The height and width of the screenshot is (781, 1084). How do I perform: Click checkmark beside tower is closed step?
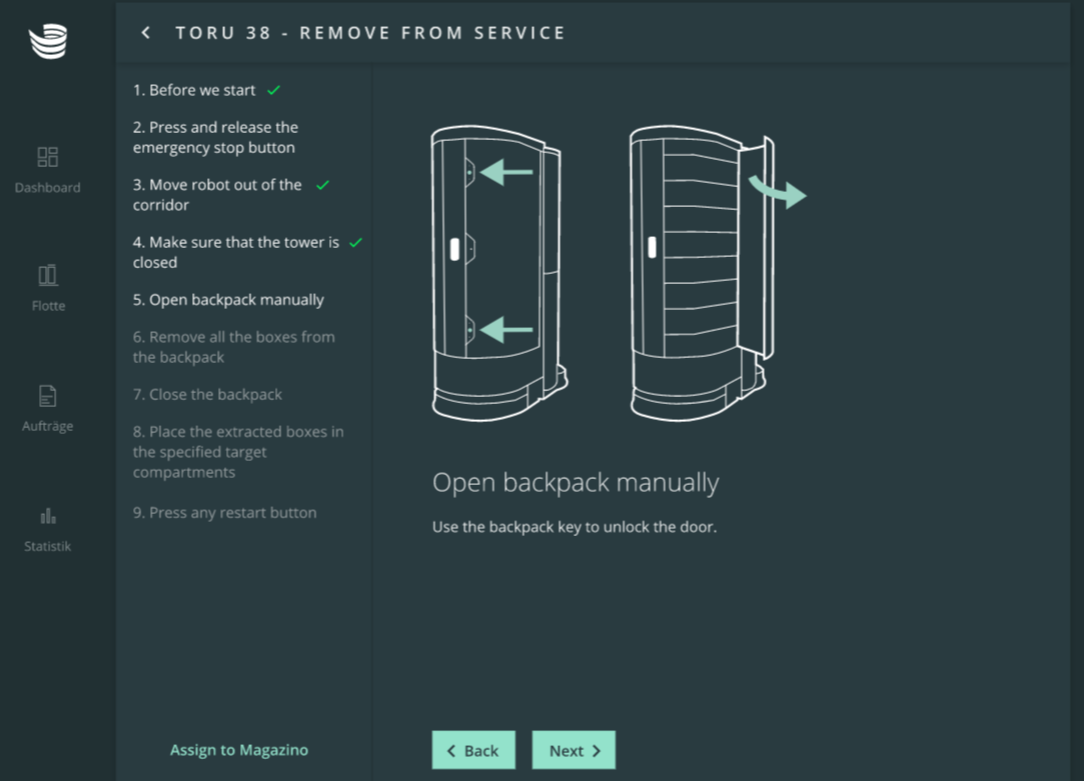point(356,242)
